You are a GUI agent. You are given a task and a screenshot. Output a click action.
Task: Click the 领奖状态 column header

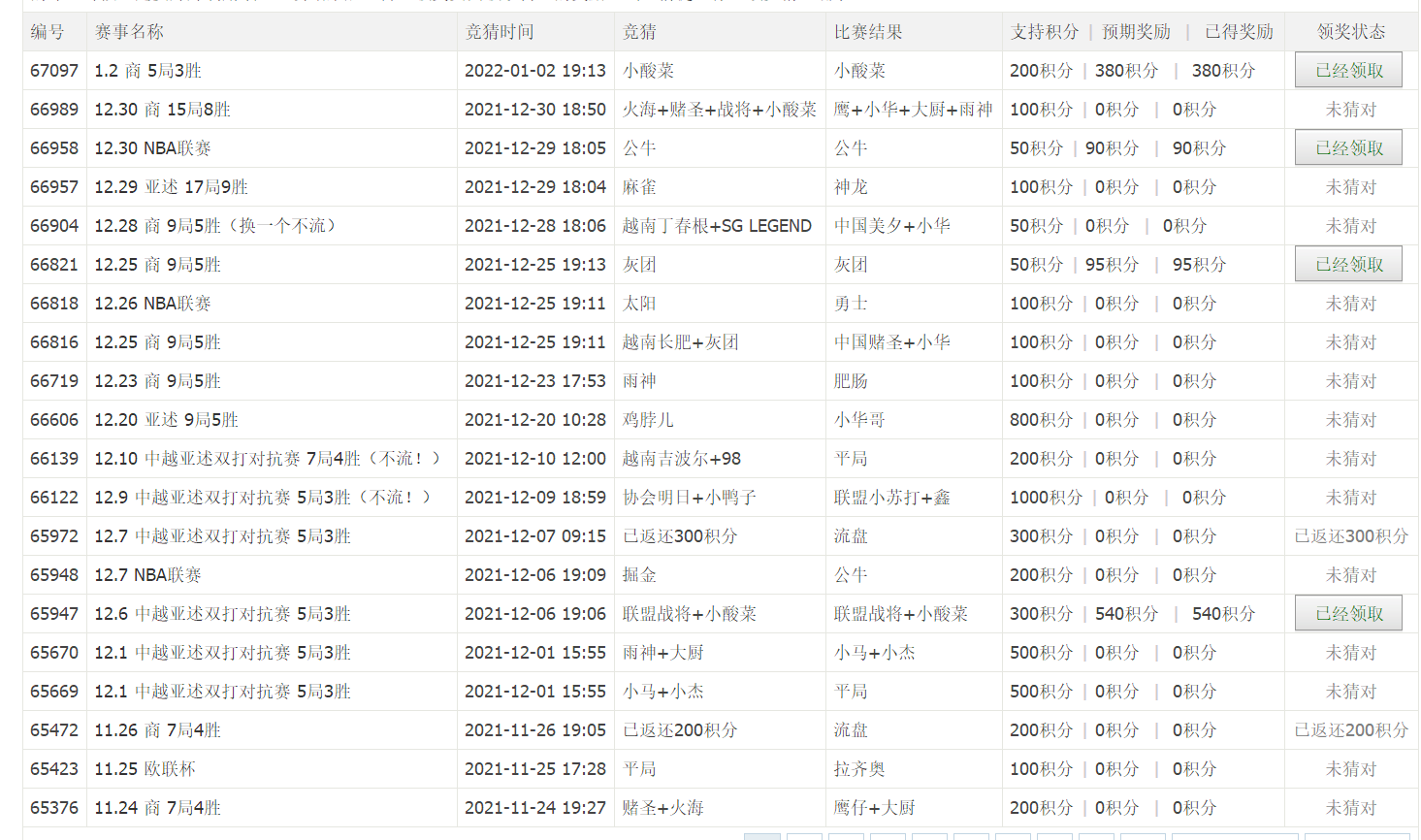[1351, 32]
